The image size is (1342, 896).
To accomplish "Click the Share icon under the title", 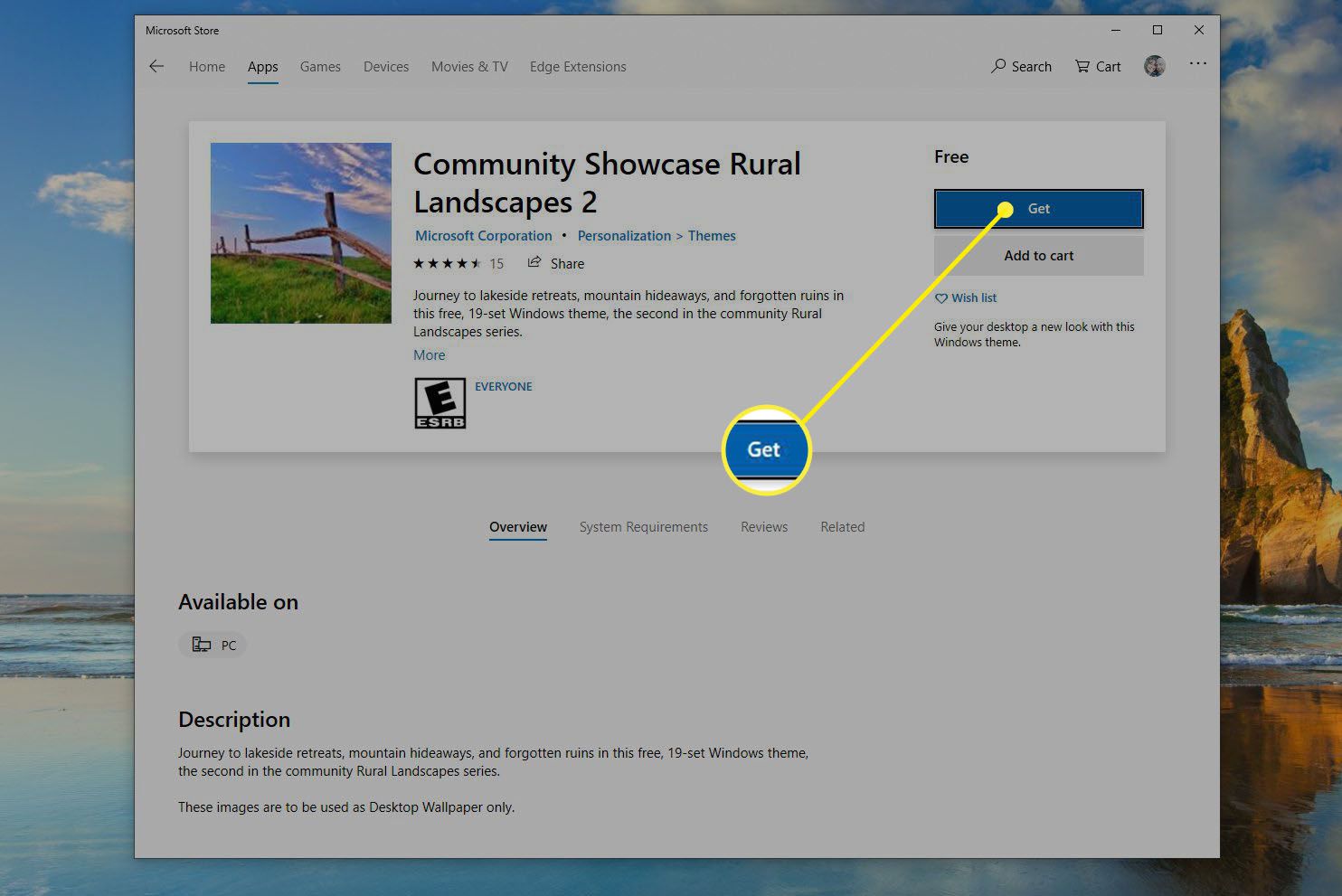I will pyautogui.click(x=534, y=262).
